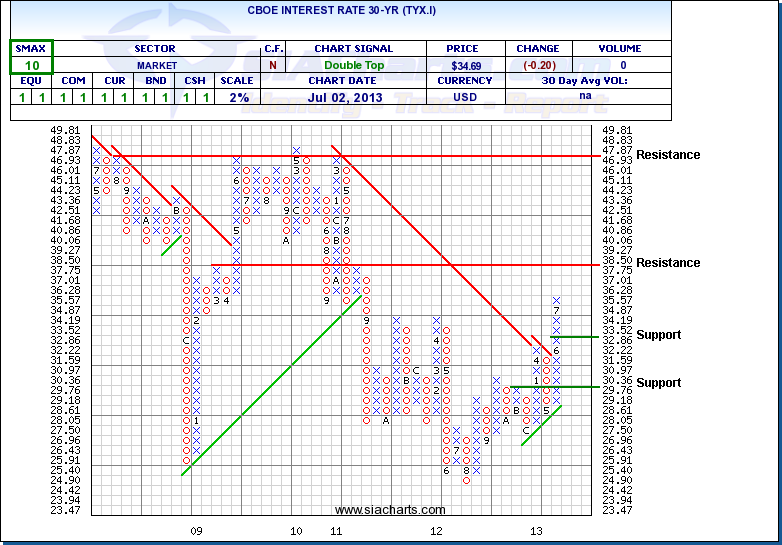Click the $34.69 price value
The height and width of the screenshot is (545, 782).
click(x=464, y=65)
